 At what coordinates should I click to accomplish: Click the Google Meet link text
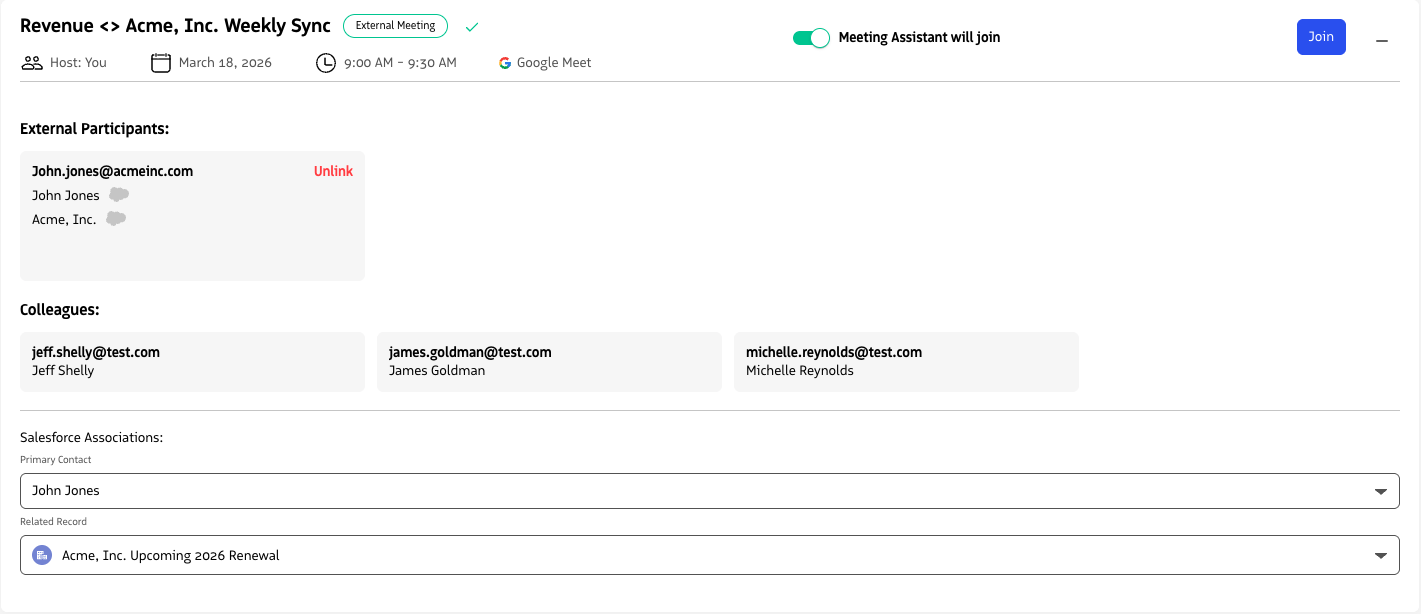point(554,63)
